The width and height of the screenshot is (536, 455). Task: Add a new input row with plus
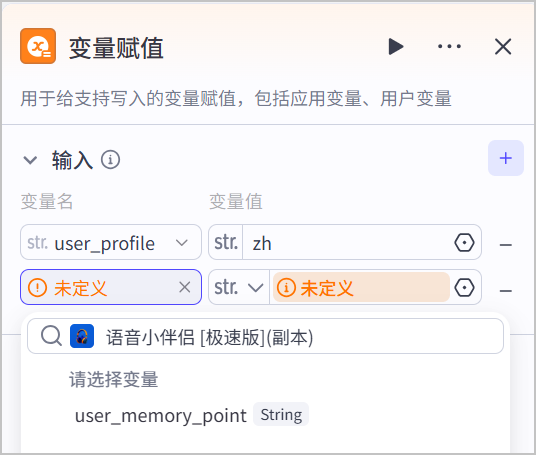506,158
